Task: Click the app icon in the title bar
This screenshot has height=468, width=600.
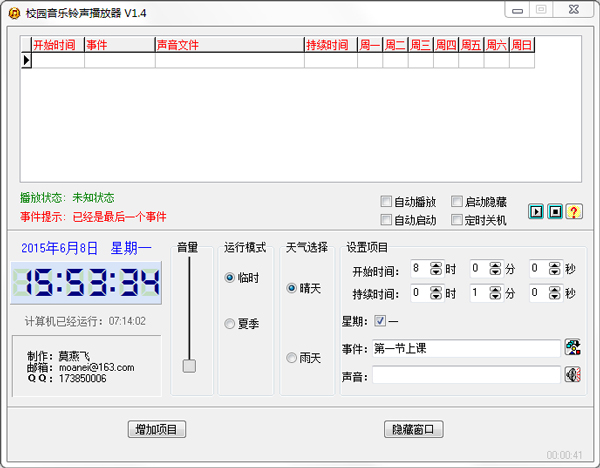Action: click(x=14, y=11)
